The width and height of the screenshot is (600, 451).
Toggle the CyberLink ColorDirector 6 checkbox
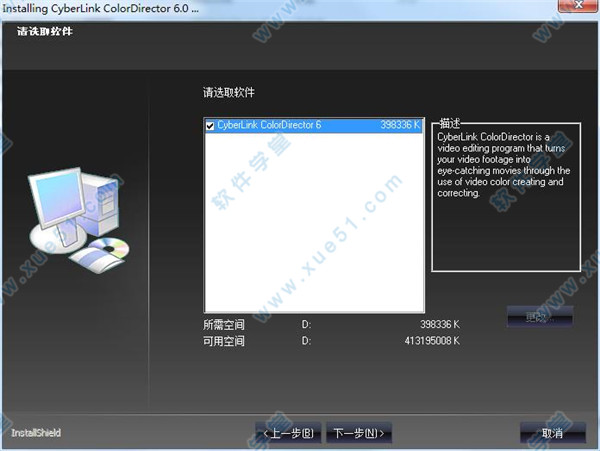(x=210, y=126)
